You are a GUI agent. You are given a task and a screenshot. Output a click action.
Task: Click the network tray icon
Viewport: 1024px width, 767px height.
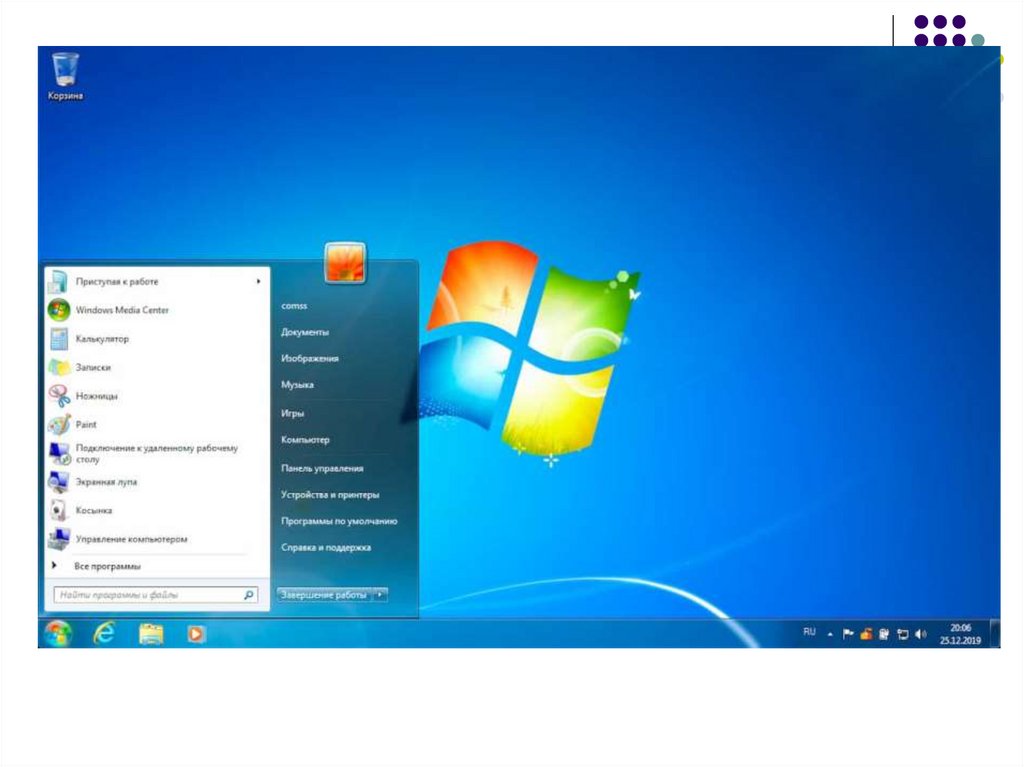click(x=903, y=634)
